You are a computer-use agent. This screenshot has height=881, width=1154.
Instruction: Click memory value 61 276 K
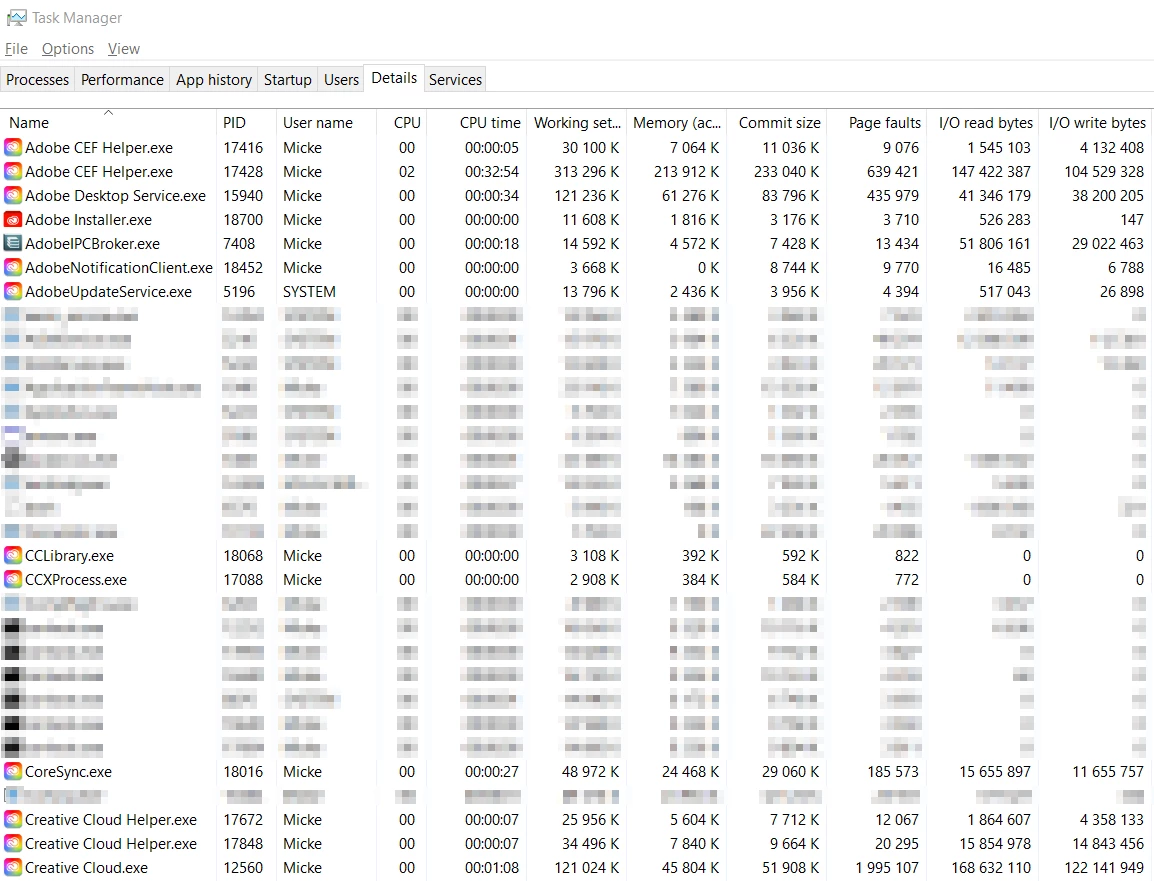click(690, 196)
